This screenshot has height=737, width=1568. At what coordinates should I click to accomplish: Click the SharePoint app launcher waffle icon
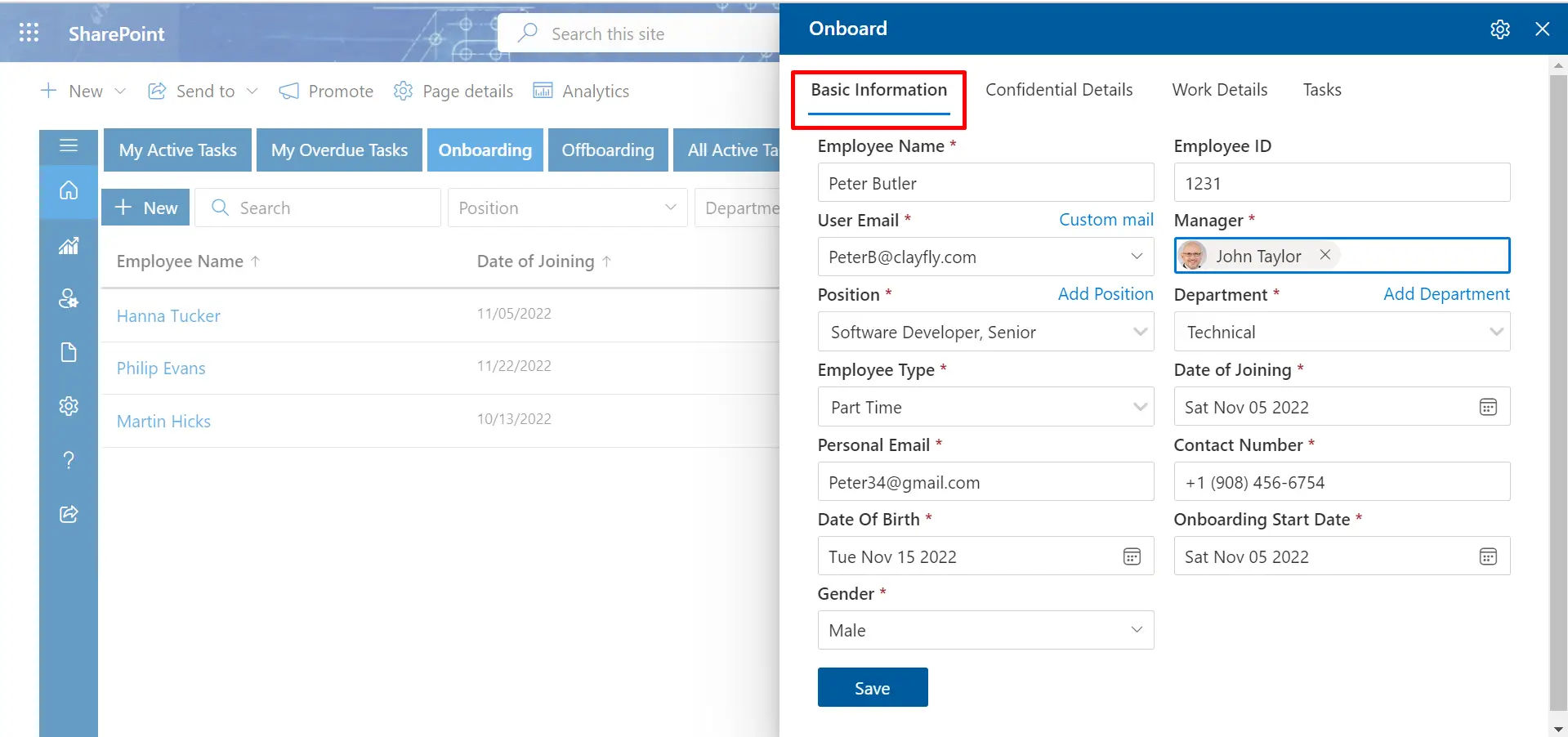coord(28,32)
